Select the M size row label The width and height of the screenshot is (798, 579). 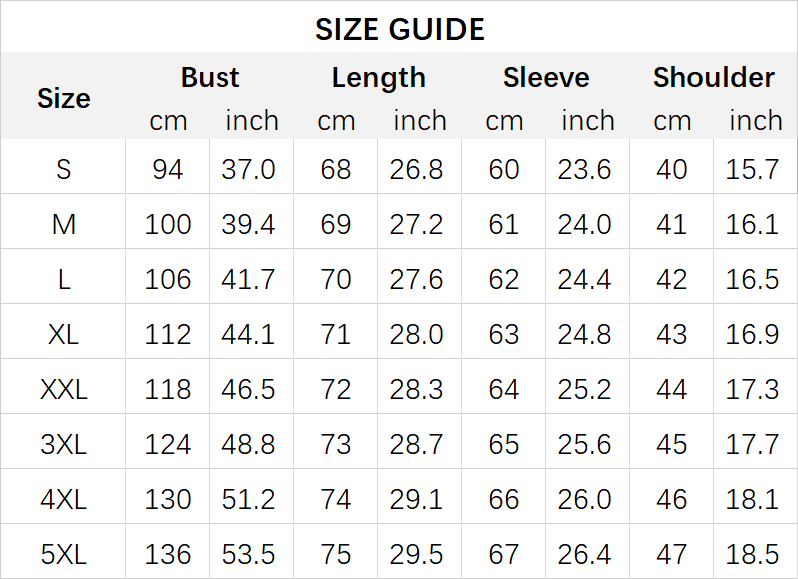(63, 224)
